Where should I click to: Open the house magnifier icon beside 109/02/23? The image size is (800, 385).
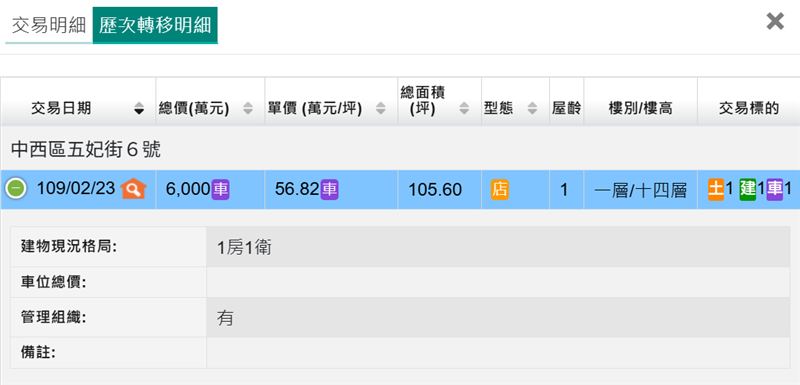(x=133, y=189)
